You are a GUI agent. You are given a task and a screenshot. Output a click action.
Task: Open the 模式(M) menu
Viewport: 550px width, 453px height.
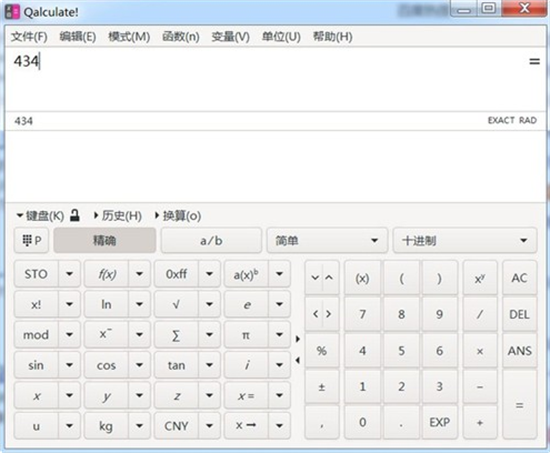129,36
